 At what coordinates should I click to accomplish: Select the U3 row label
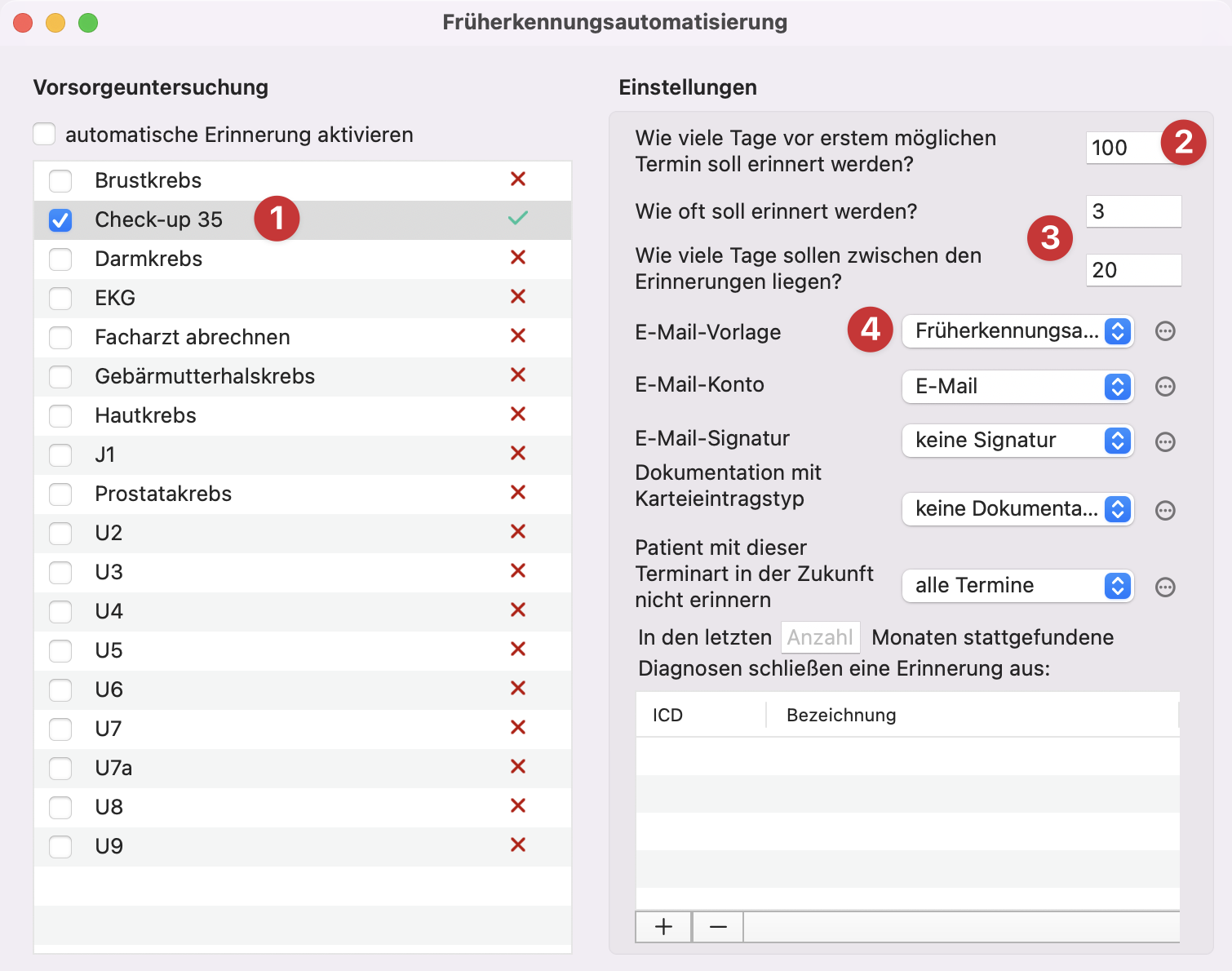109,572
